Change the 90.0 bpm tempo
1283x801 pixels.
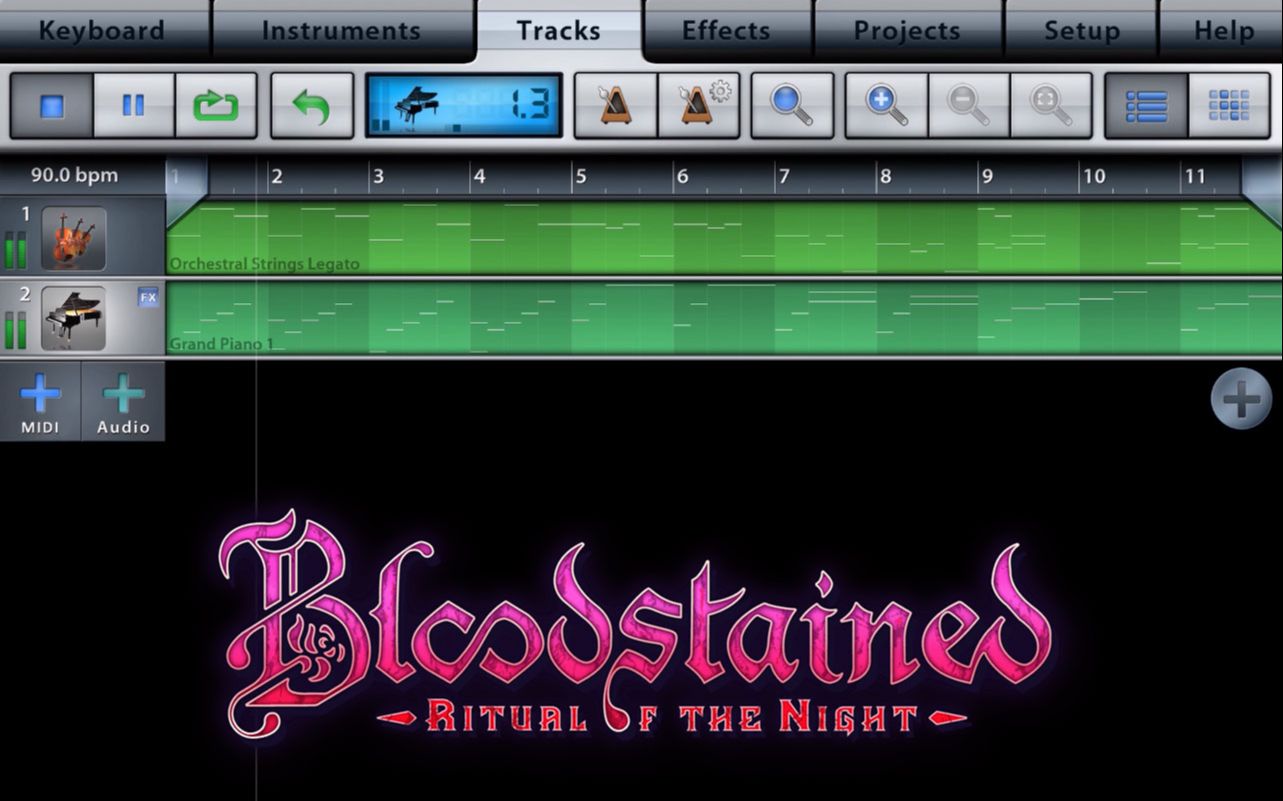(x=74, y=175)
